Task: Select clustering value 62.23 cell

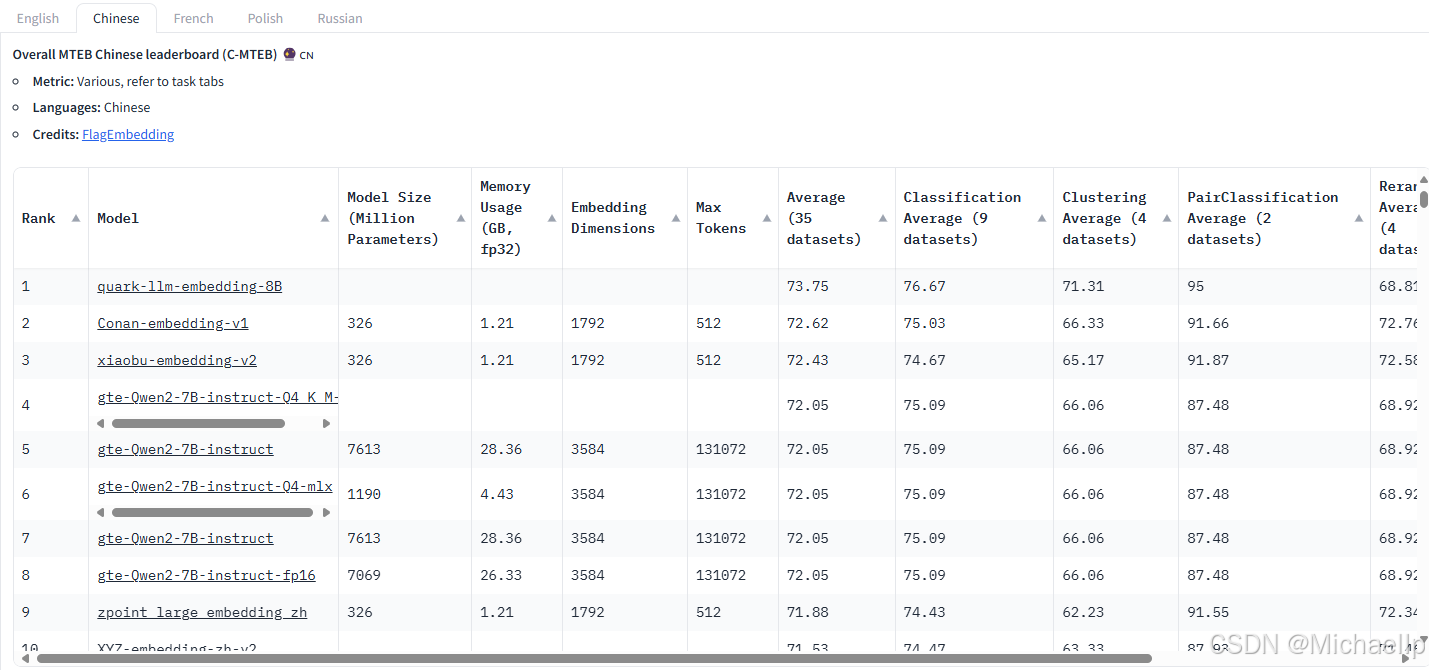Action: pyautogui.click(x=1116, y=612)
